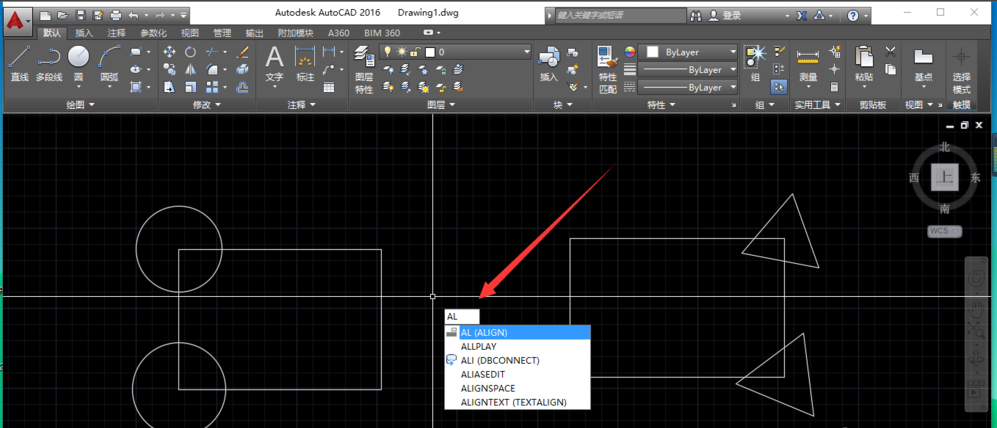Select the 圆 (Circle) tool
The width and height of the screenshot is (997, 428).
(78, 62)
